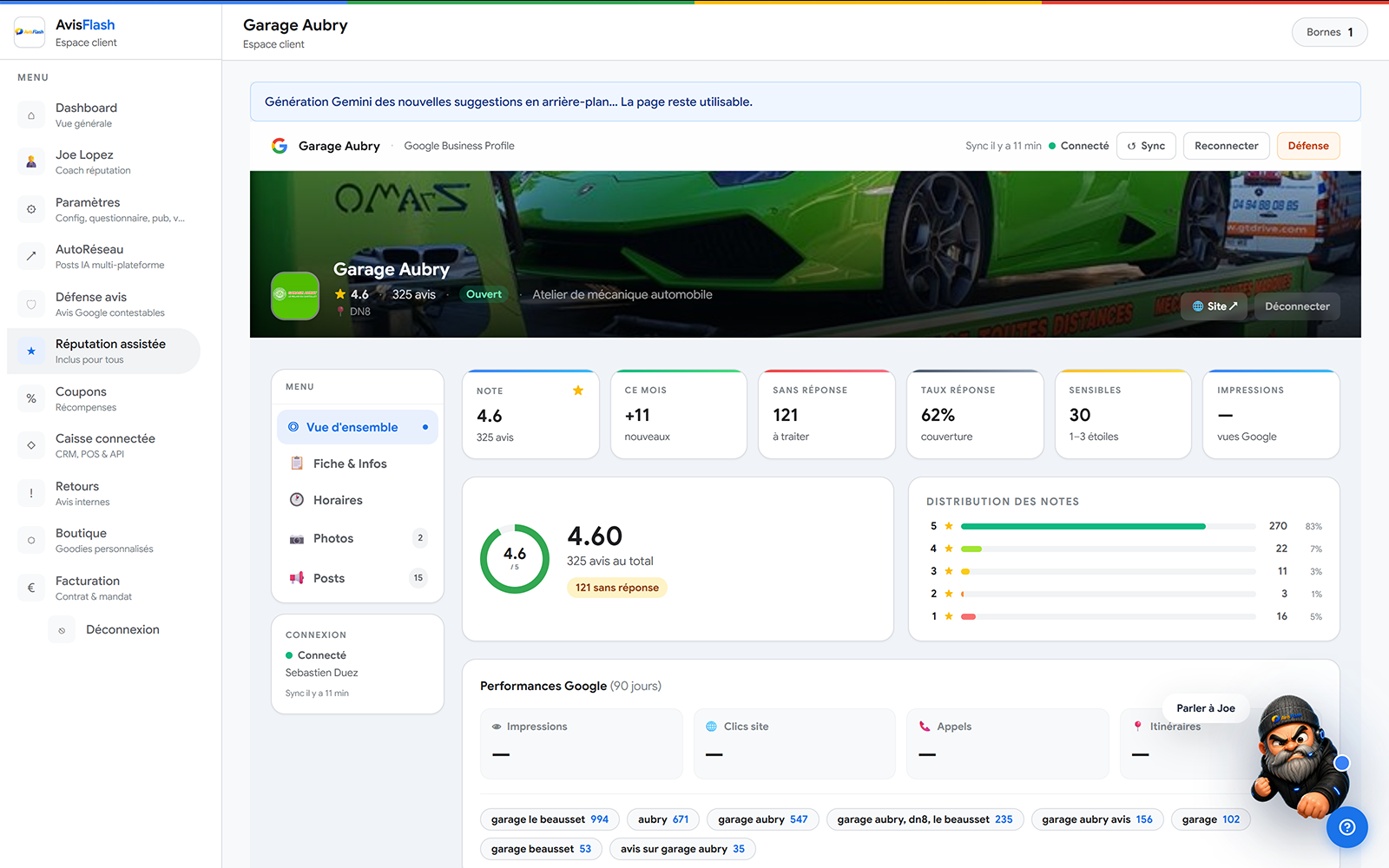Click the Fiche & Infos clipboard icon
The width and height of the screenshot is (1389, 868).
(x=297, y=464)
